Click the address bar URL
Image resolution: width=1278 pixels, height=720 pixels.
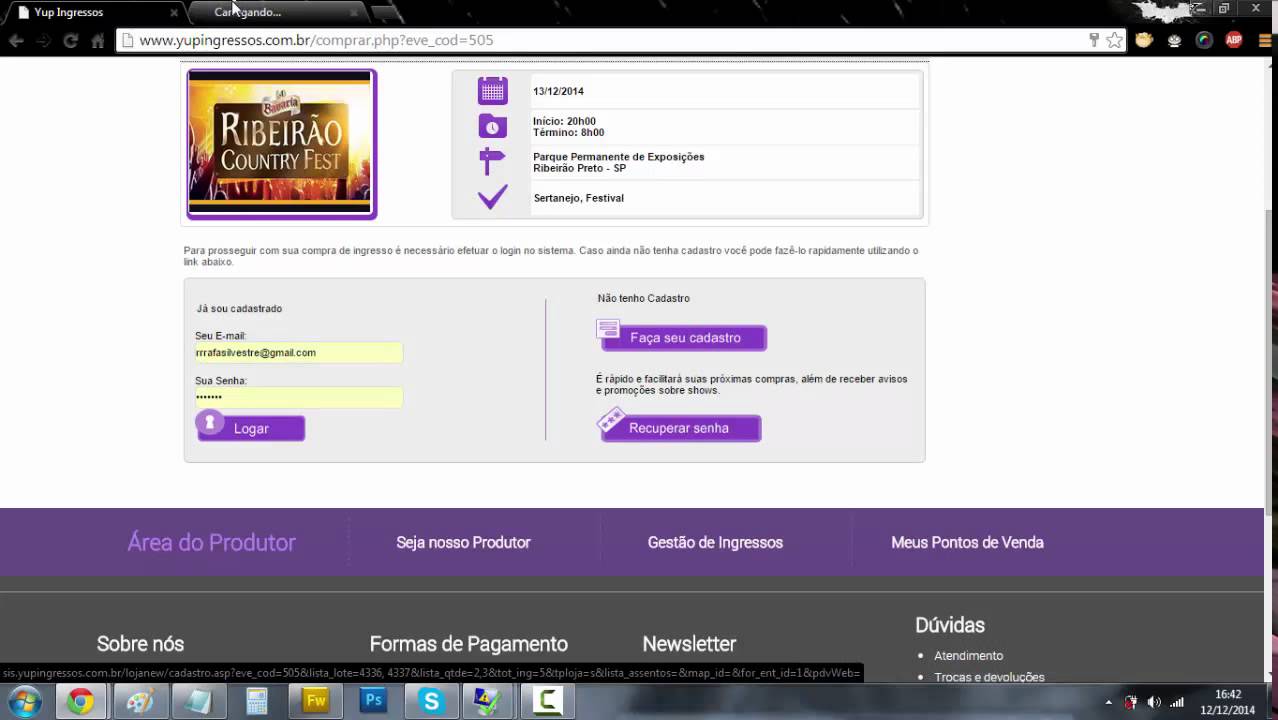pyautogui.click(x=316, y=40)
